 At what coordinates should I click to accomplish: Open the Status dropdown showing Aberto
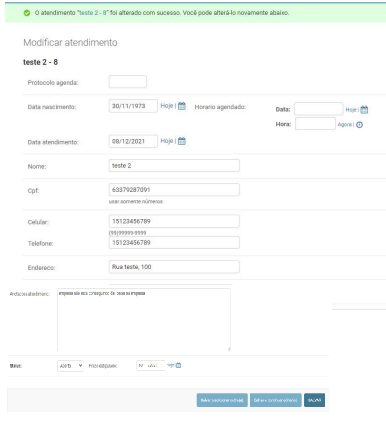pyautogui.click(x=70, y=366)
